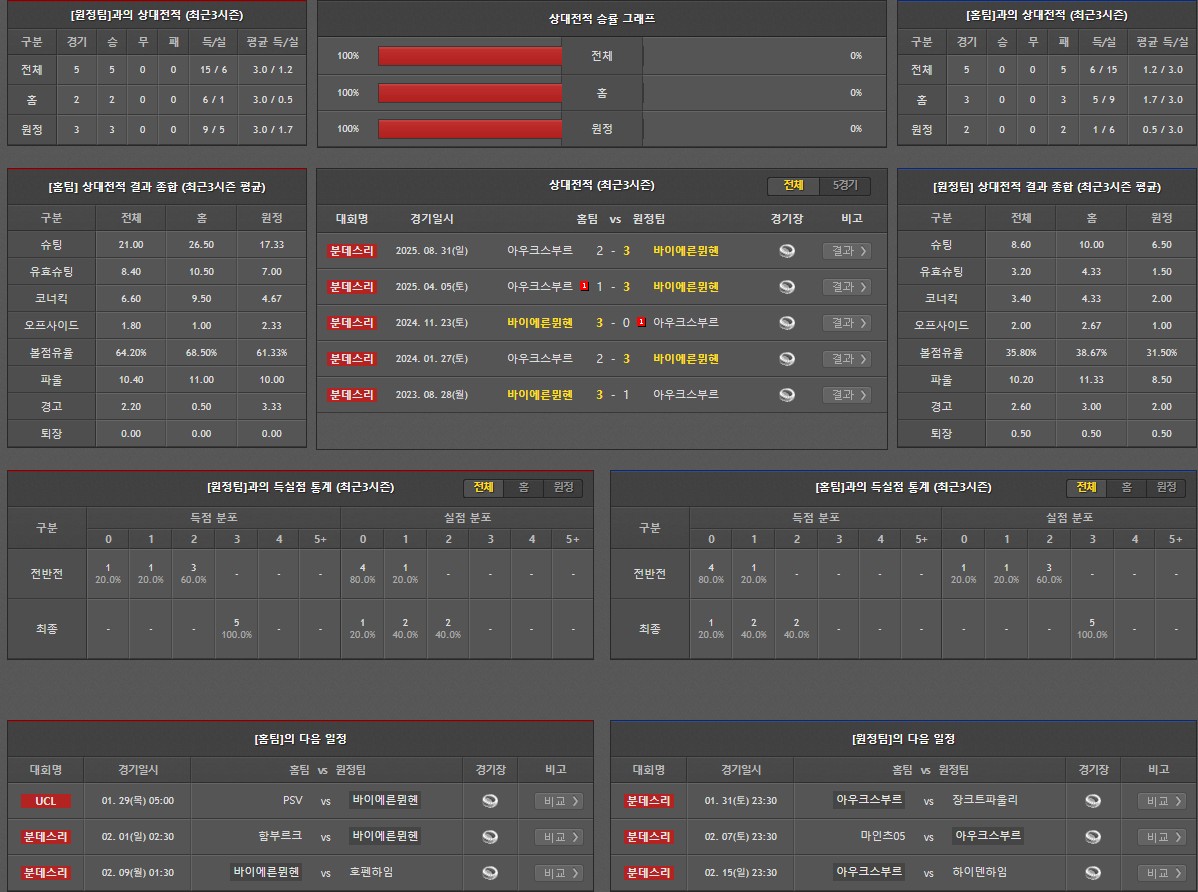Select 5경기 toggle in 상대전적 panel

(845, 186)
